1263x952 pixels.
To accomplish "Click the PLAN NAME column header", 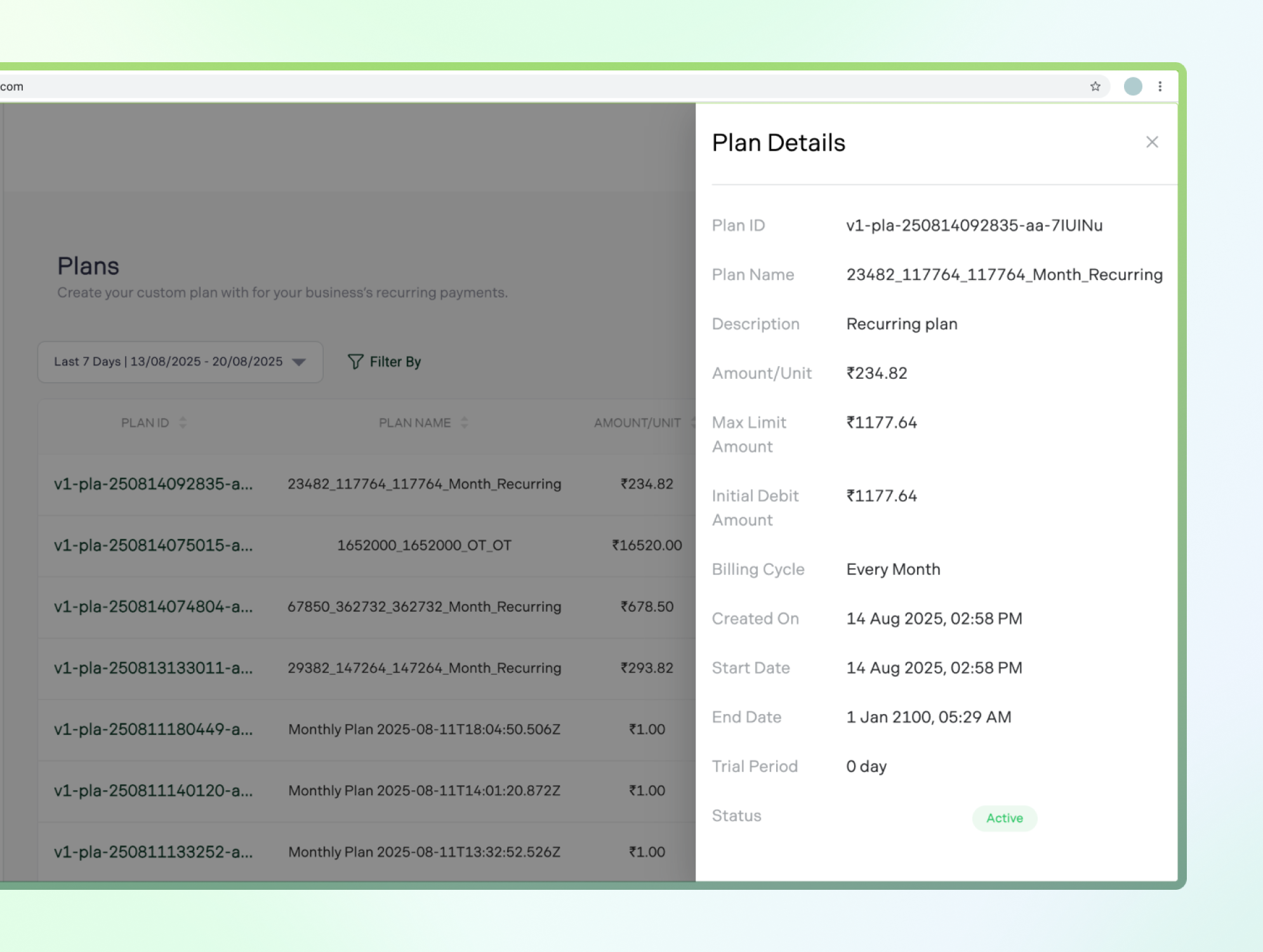I will point(414,423).
